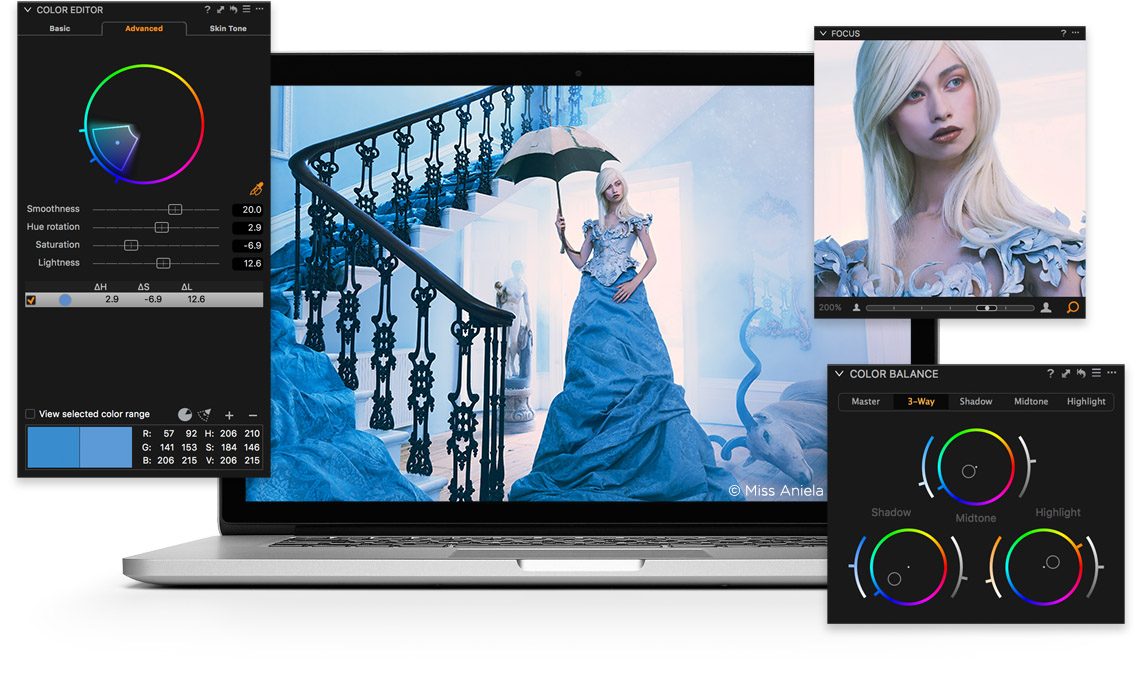Collapse the Color Editor panel chevron
The width and height of the screenshot is (1140, 697).
pyautogui.click(x=28, y=10)
